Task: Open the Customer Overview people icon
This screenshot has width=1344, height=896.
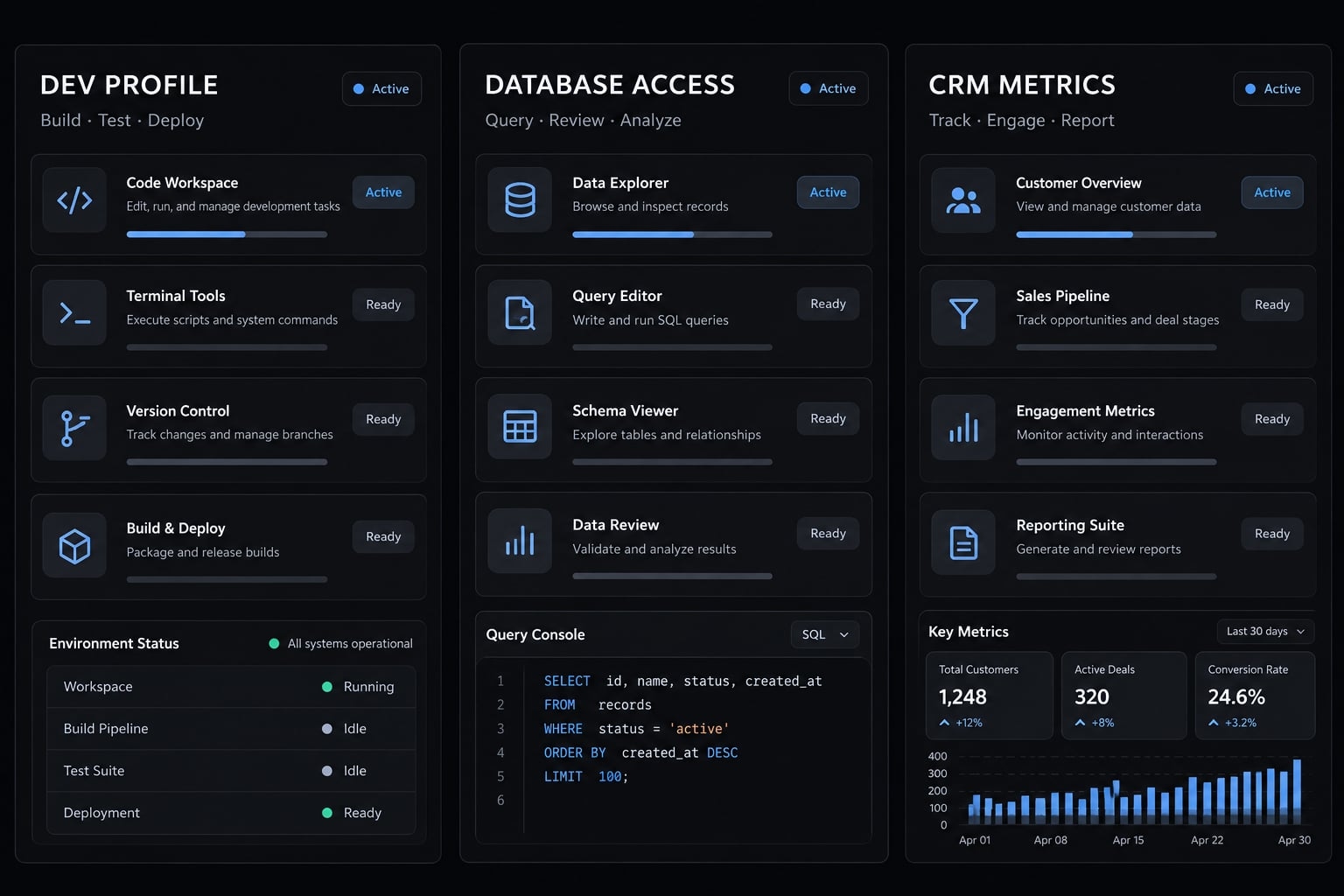Action: point(963,200)
